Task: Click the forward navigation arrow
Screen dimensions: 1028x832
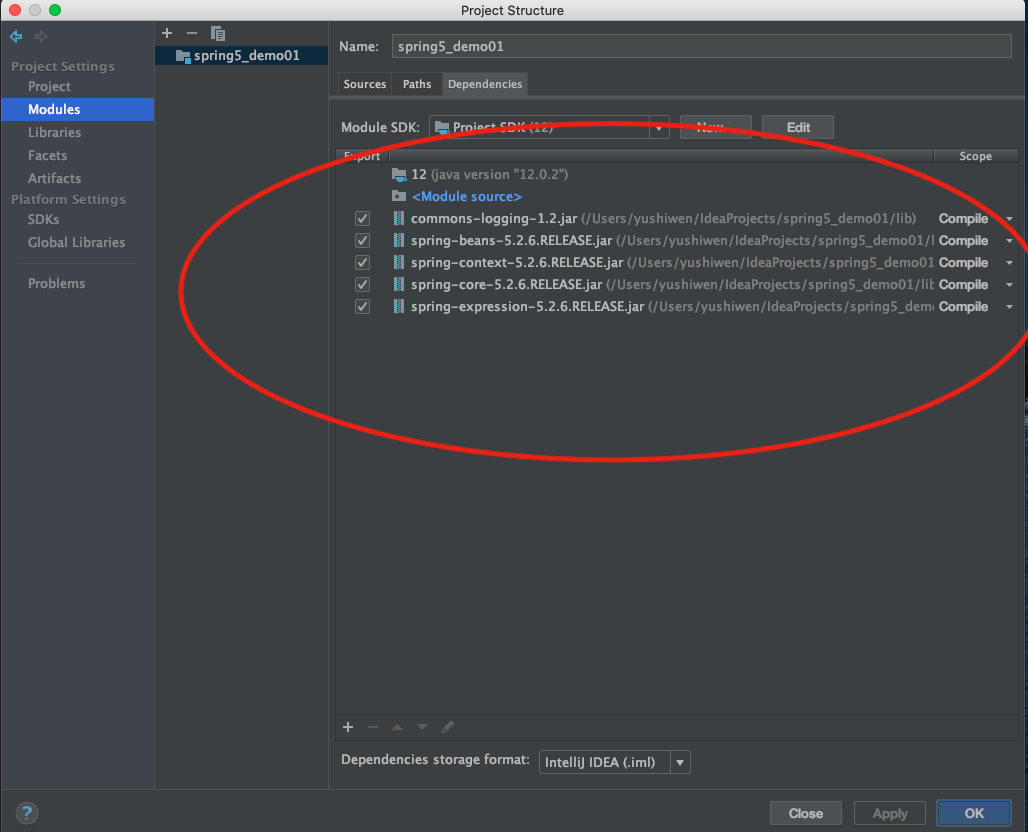Action: [41, 37]
